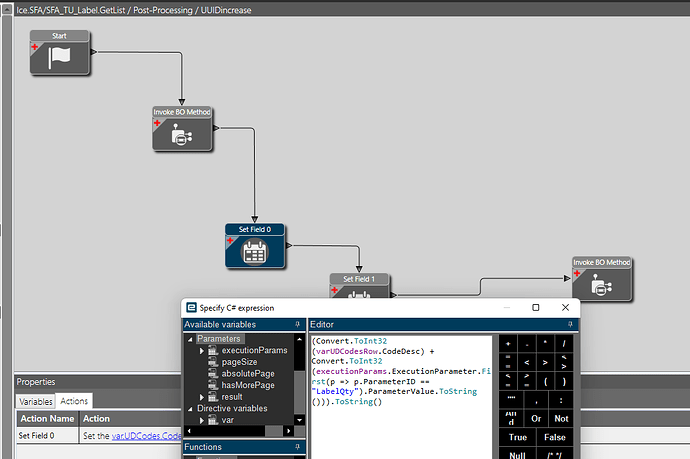The image size is (690, 459).
Task: Pin the Functions panel
Action: pos(297,447)
